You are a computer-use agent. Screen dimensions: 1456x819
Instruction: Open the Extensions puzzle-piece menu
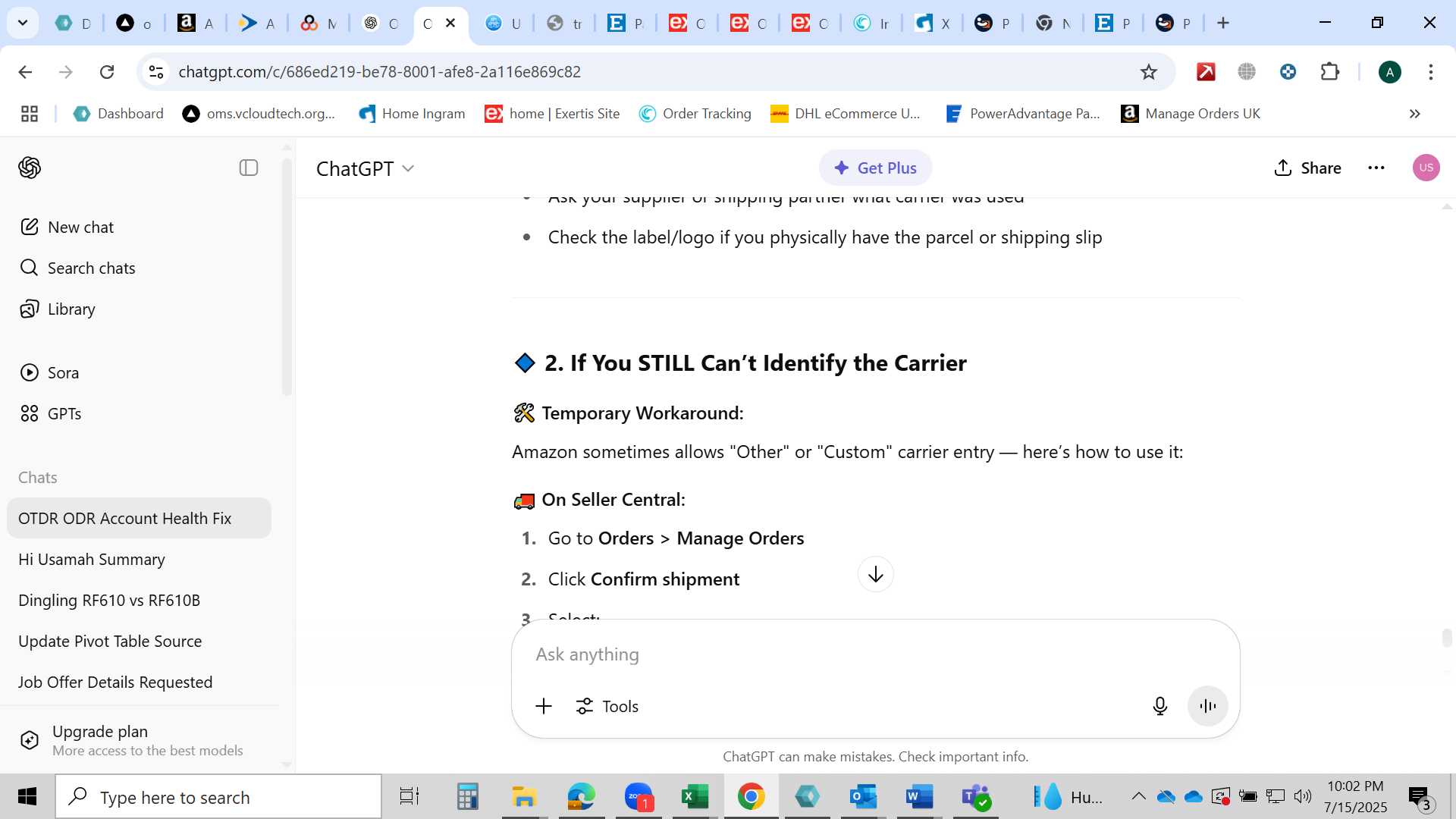click(x=1330, y=72)
